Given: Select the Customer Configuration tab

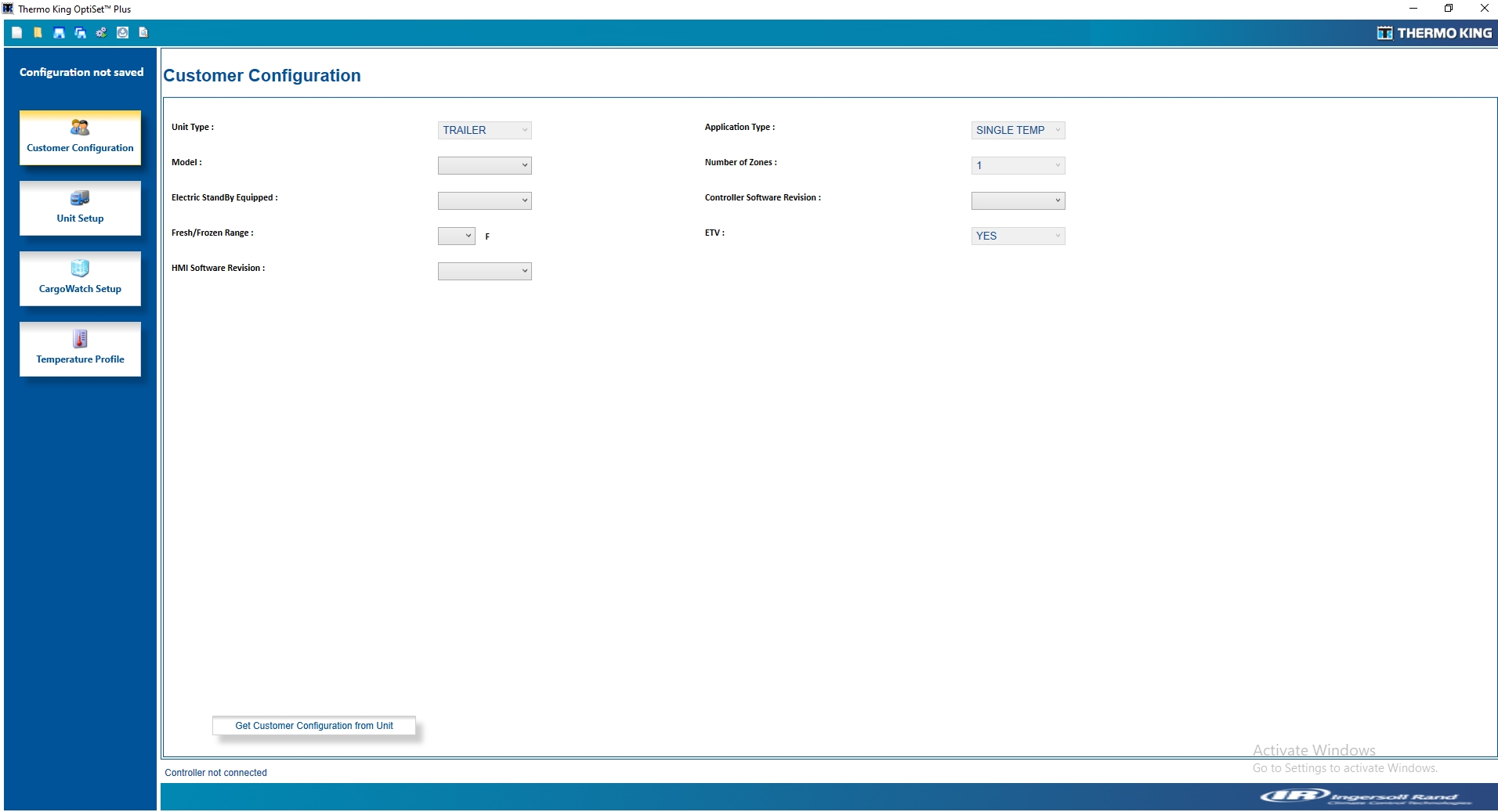Looking at the screenshot, I should (x=79, y=138).
